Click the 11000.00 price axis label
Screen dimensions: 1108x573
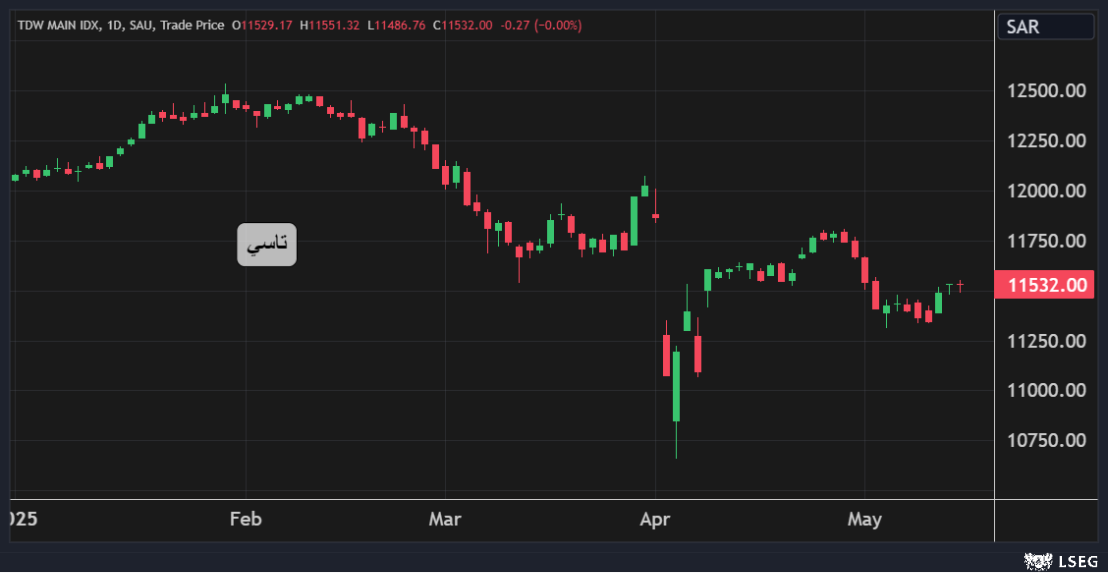click(x=1047, y=390)
